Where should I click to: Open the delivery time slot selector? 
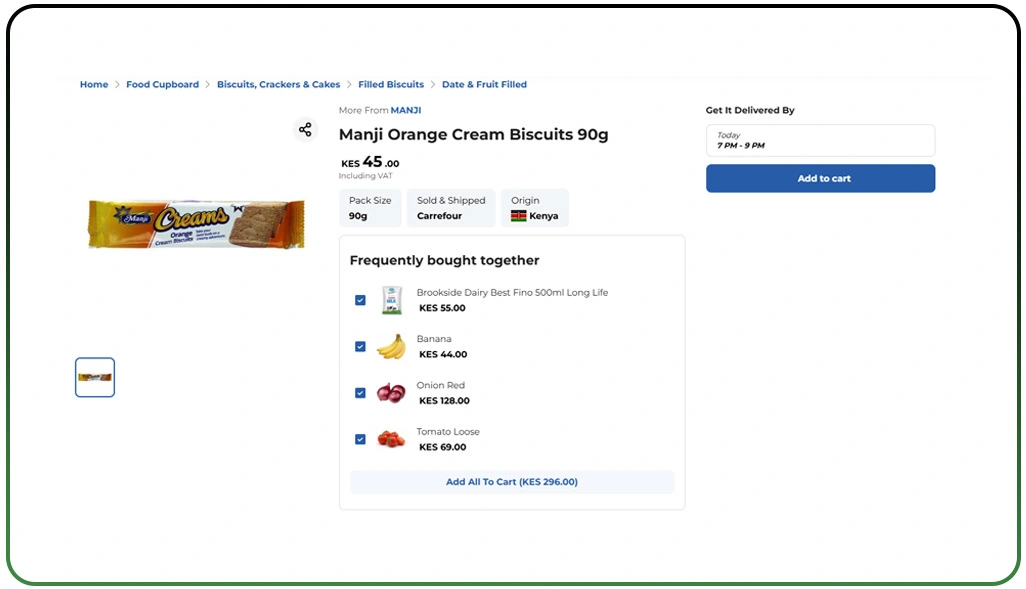click(x=820, y=140)
